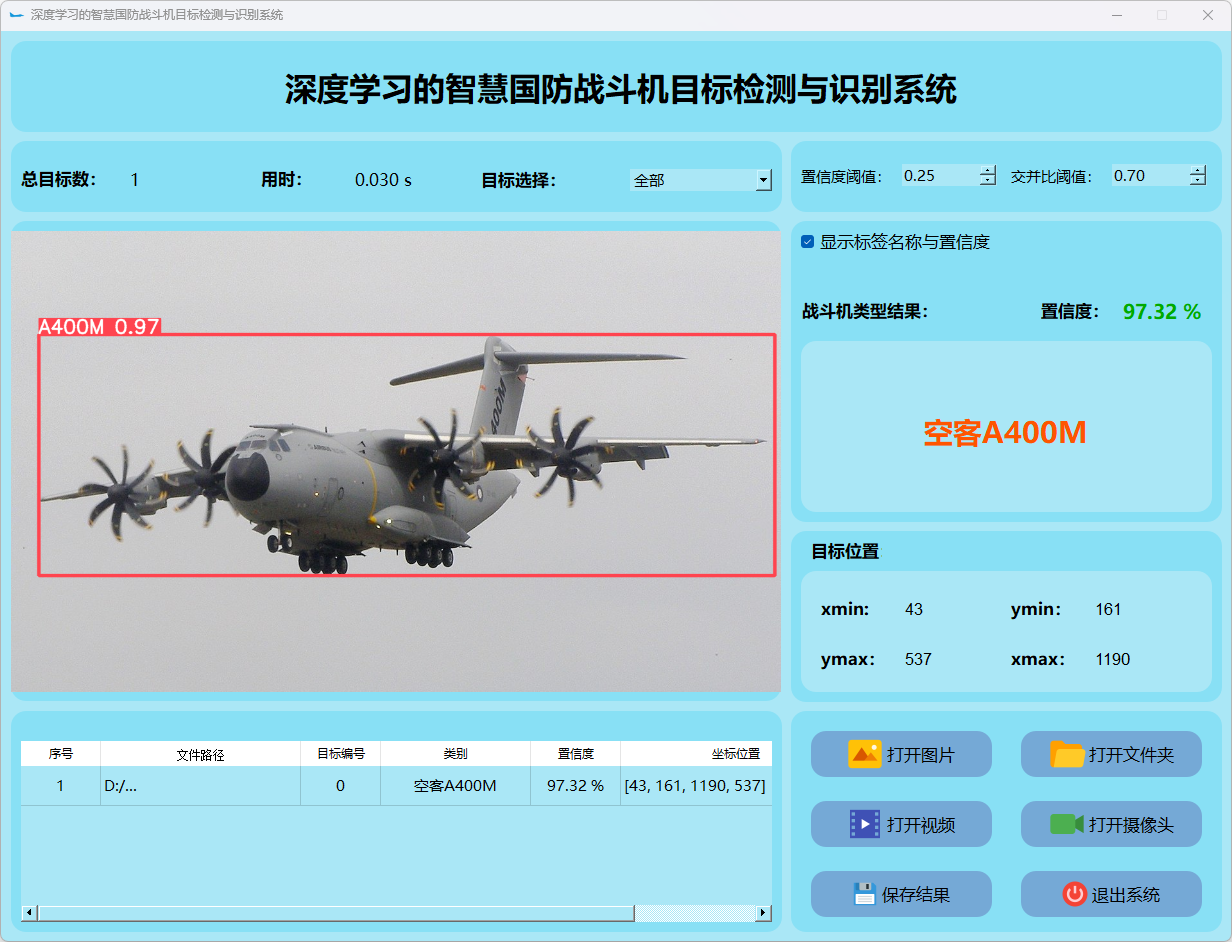This screenshot has height=942, width=1232.
Task: Click the A400M 0.97 detection label
Action: pos(99,327)
